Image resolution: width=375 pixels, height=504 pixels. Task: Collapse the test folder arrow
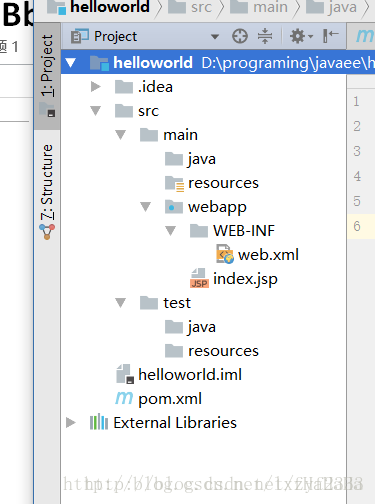point(120,303)
